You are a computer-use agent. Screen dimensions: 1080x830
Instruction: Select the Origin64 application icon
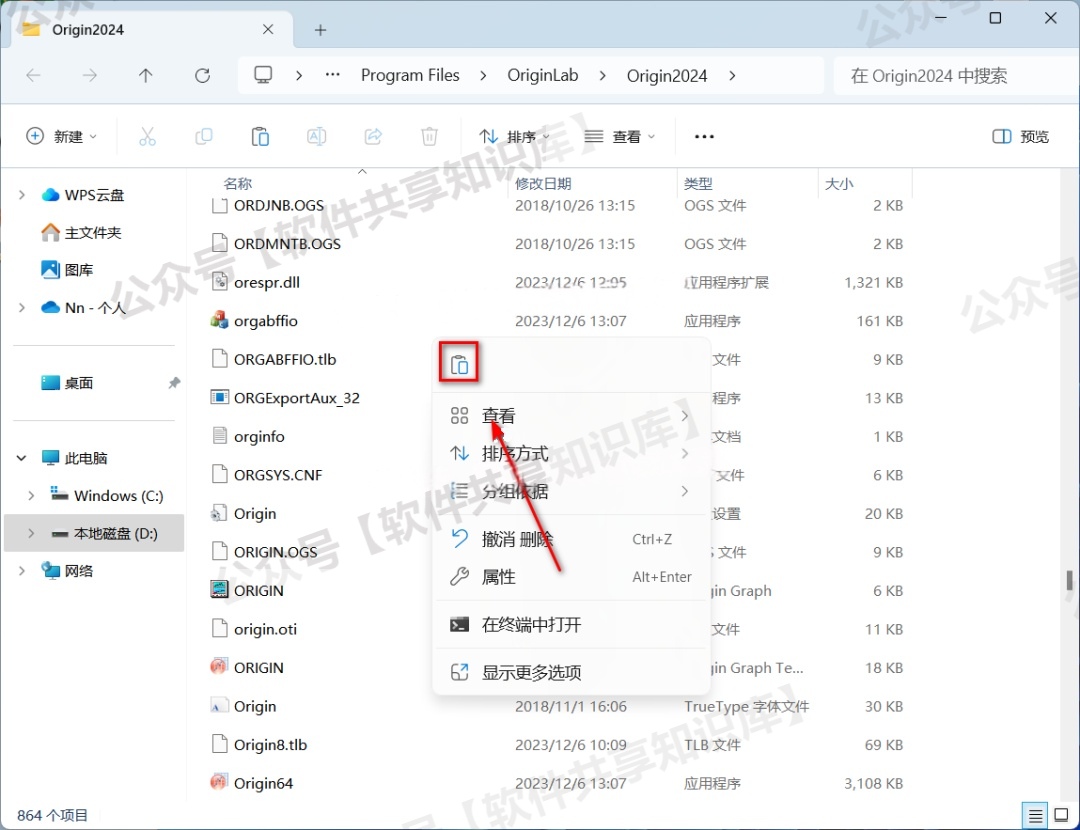click(219, 782)
